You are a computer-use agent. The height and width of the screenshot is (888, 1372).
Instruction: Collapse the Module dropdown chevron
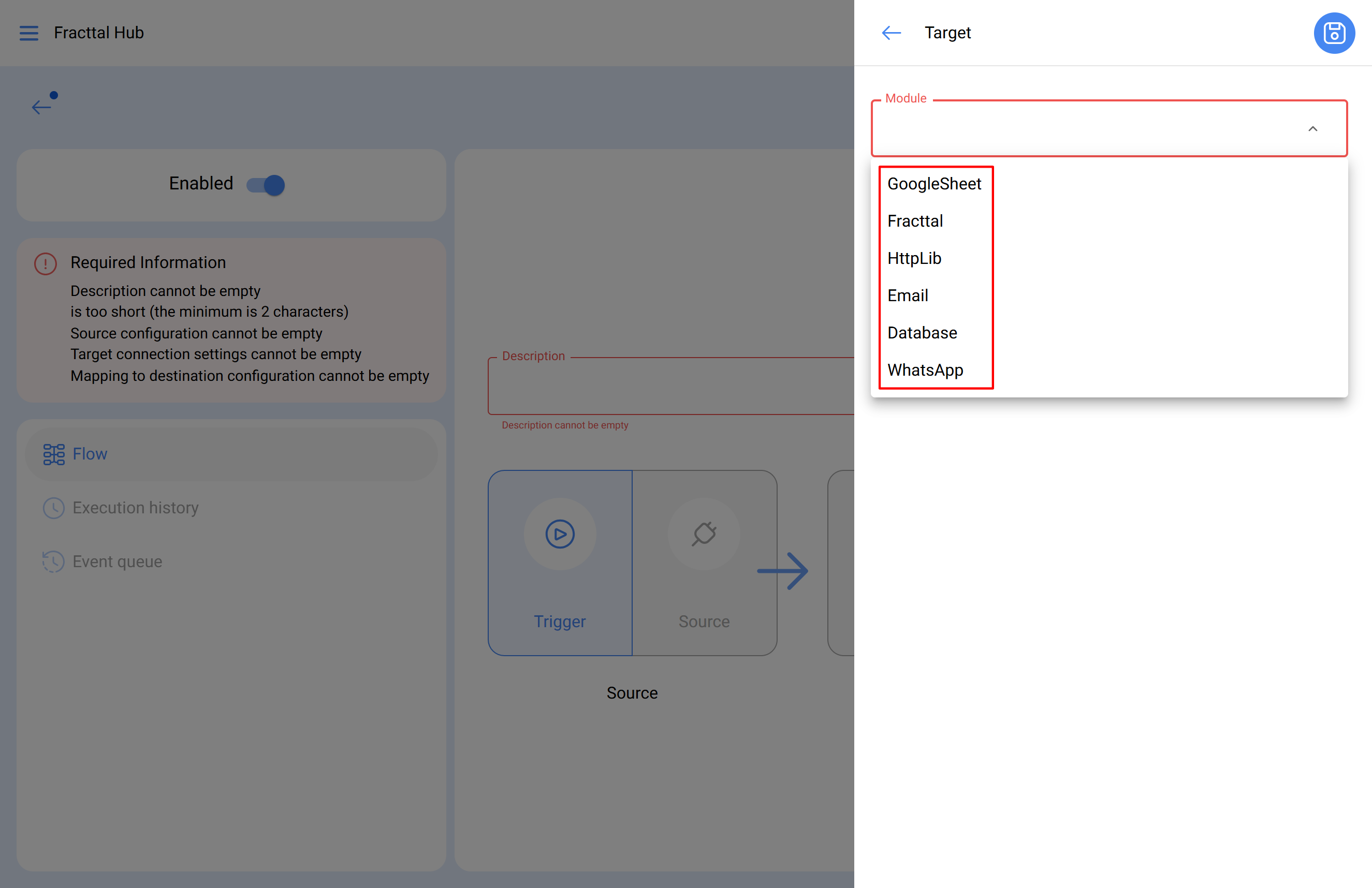pyautogui.click(x=1312, y=129)
